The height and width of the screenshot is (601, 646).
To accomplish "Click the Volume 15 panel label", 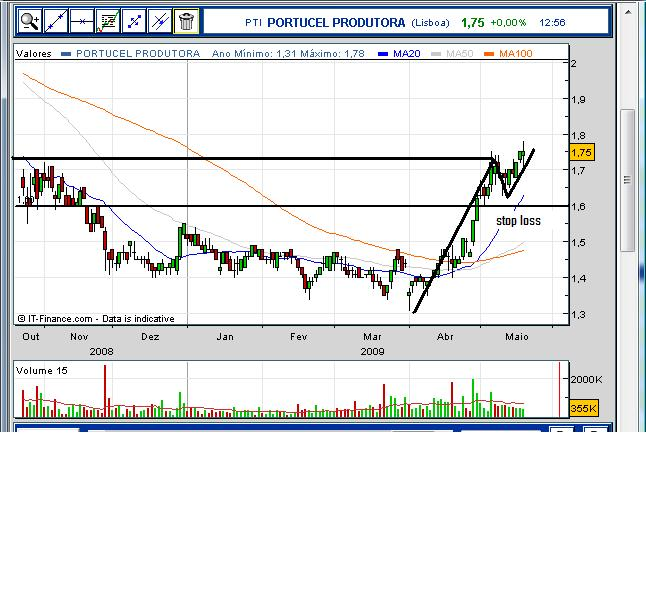I will (x=42, y=371).
